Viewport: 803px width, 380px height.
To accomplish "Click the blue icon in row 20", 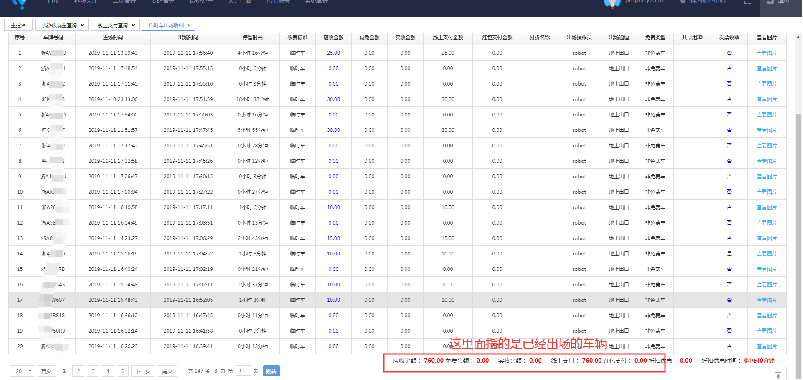I will coord(729,346).
